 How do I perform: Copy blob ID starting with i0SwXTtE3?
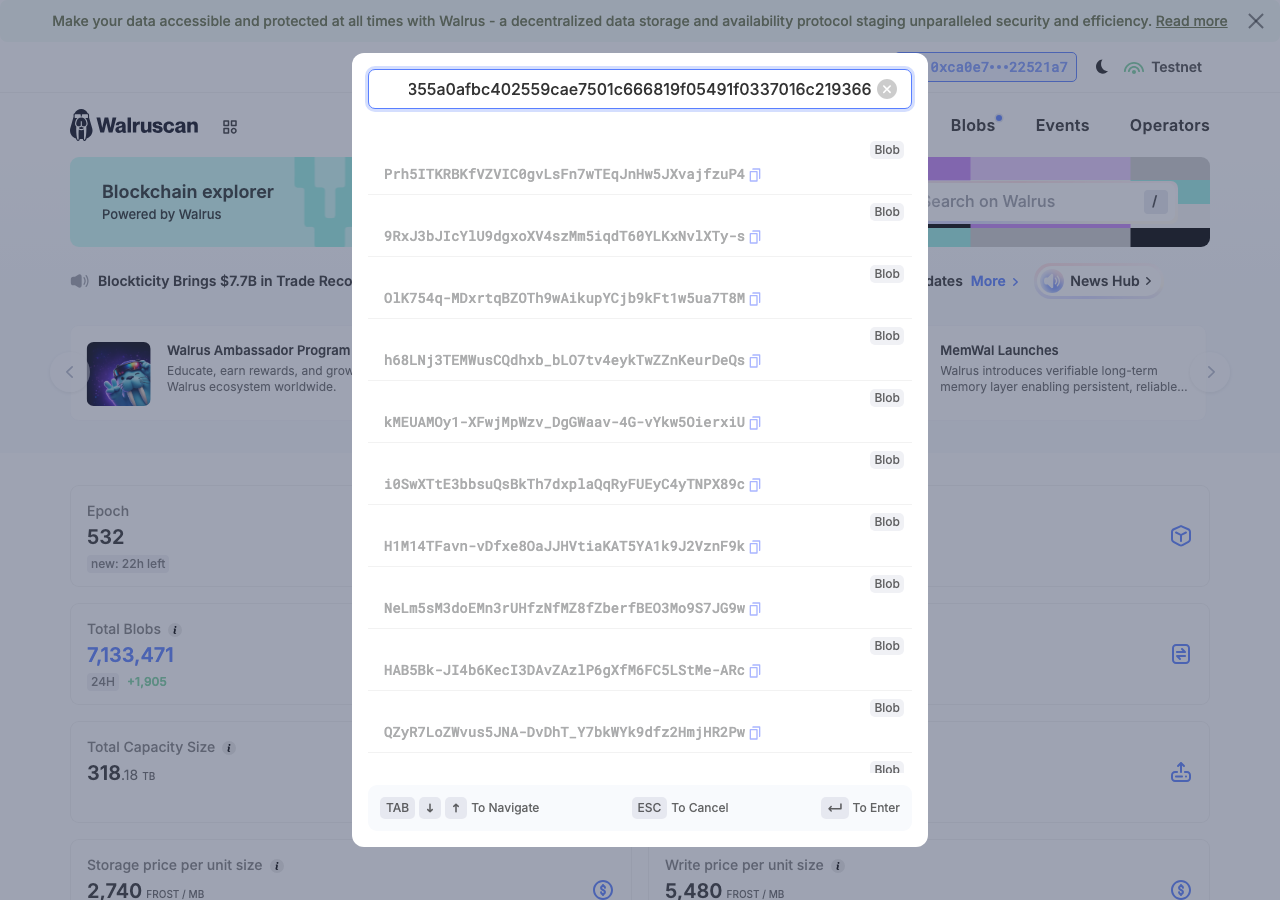pyautogui.click(x=755, y=485)
